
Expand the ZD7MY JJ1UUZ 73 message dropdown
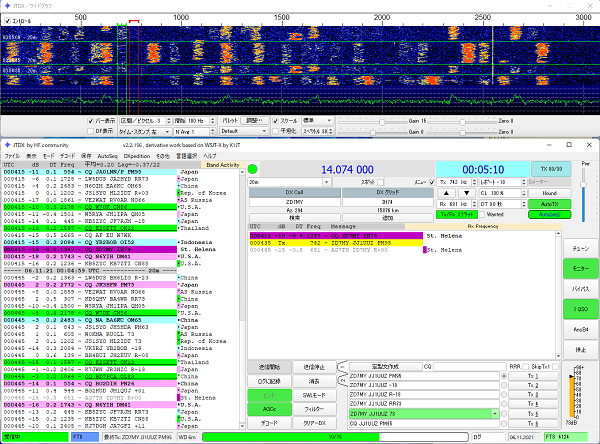(x=494, y=412)
